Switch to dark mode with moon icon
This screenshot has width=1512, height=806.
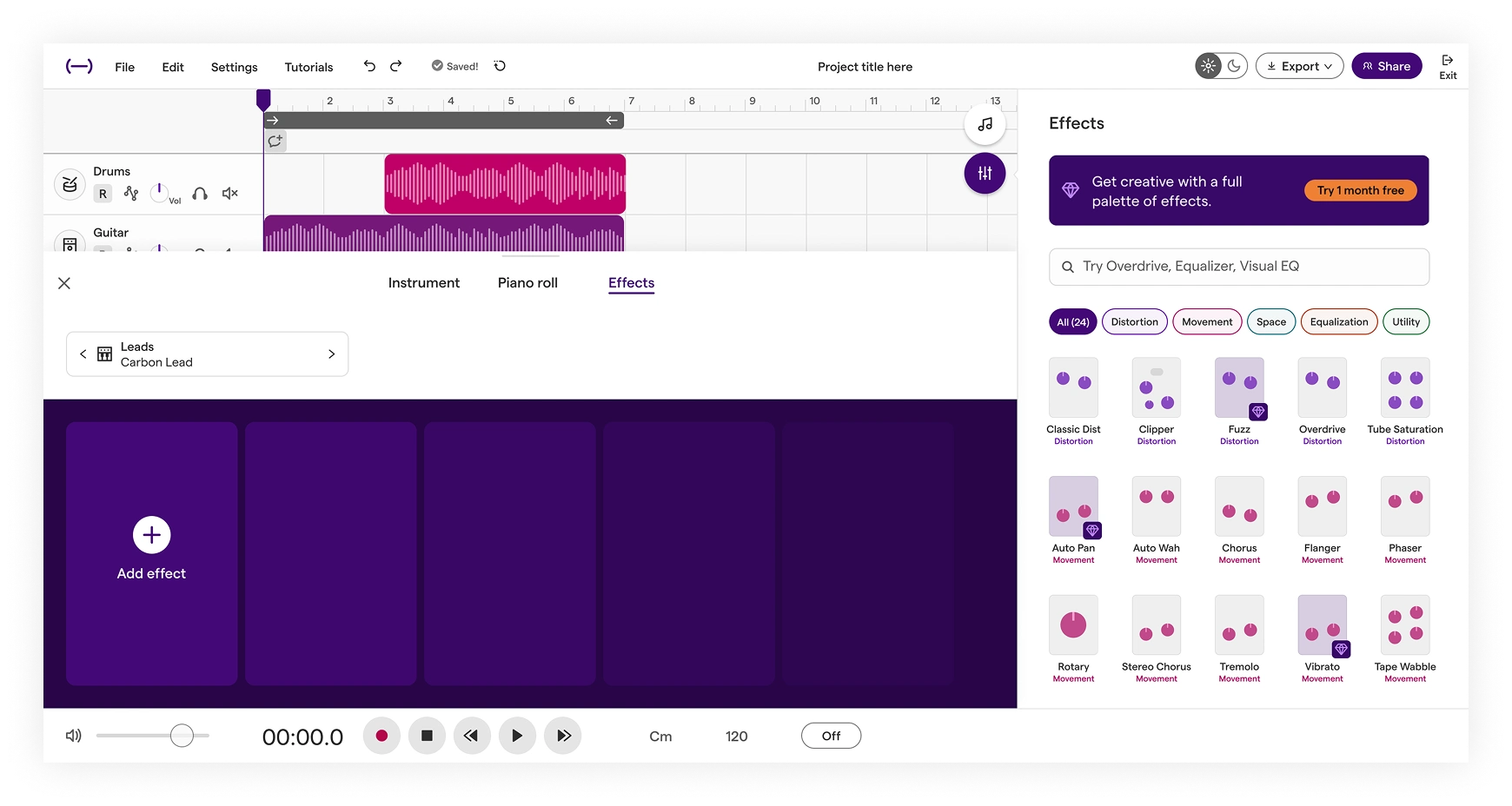[x=1234, y=65]
